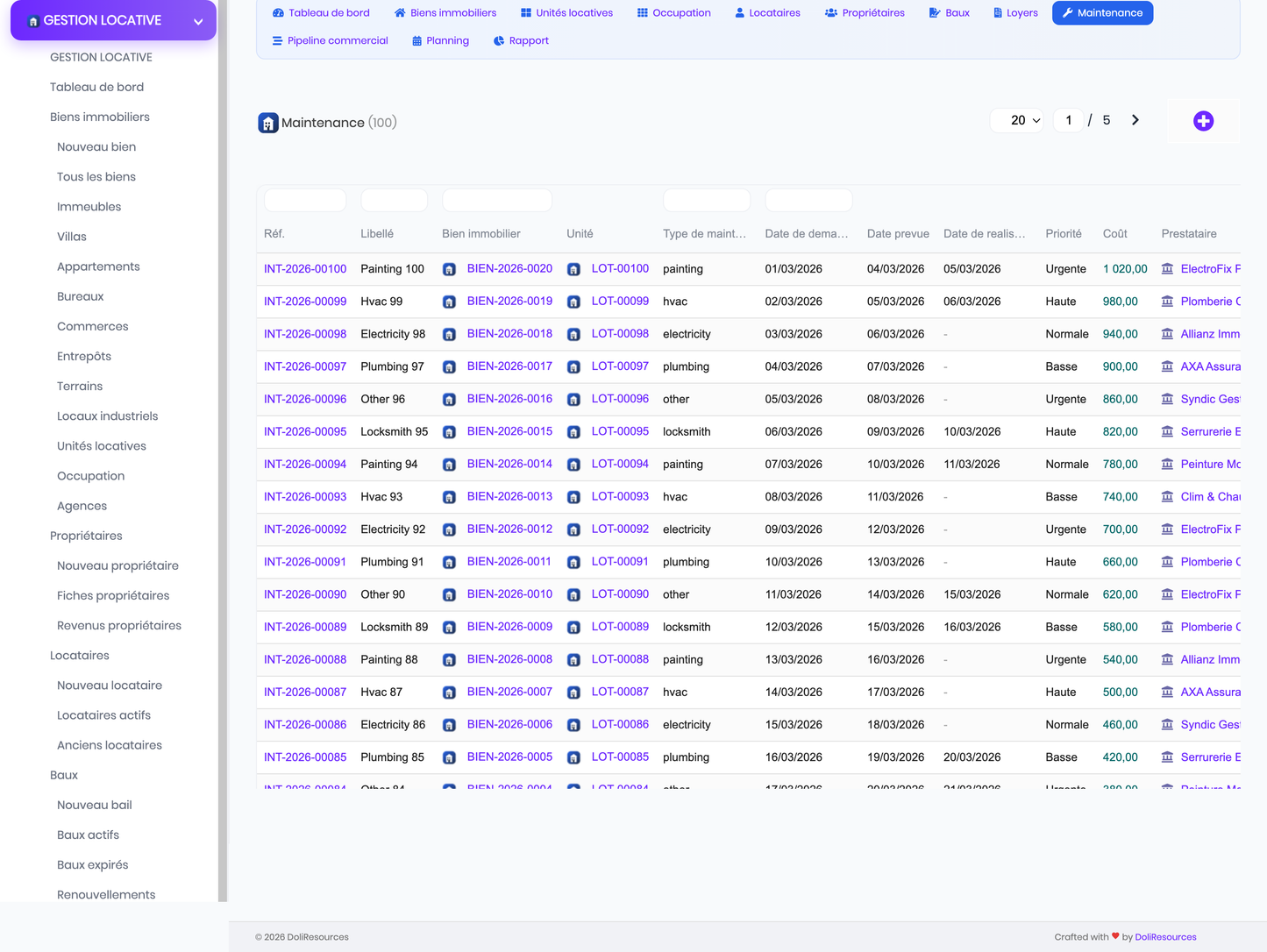Open Baux expirés in the sidebar
The width and height of the screenshot is (1267, 952).
(x=92, y=865)
